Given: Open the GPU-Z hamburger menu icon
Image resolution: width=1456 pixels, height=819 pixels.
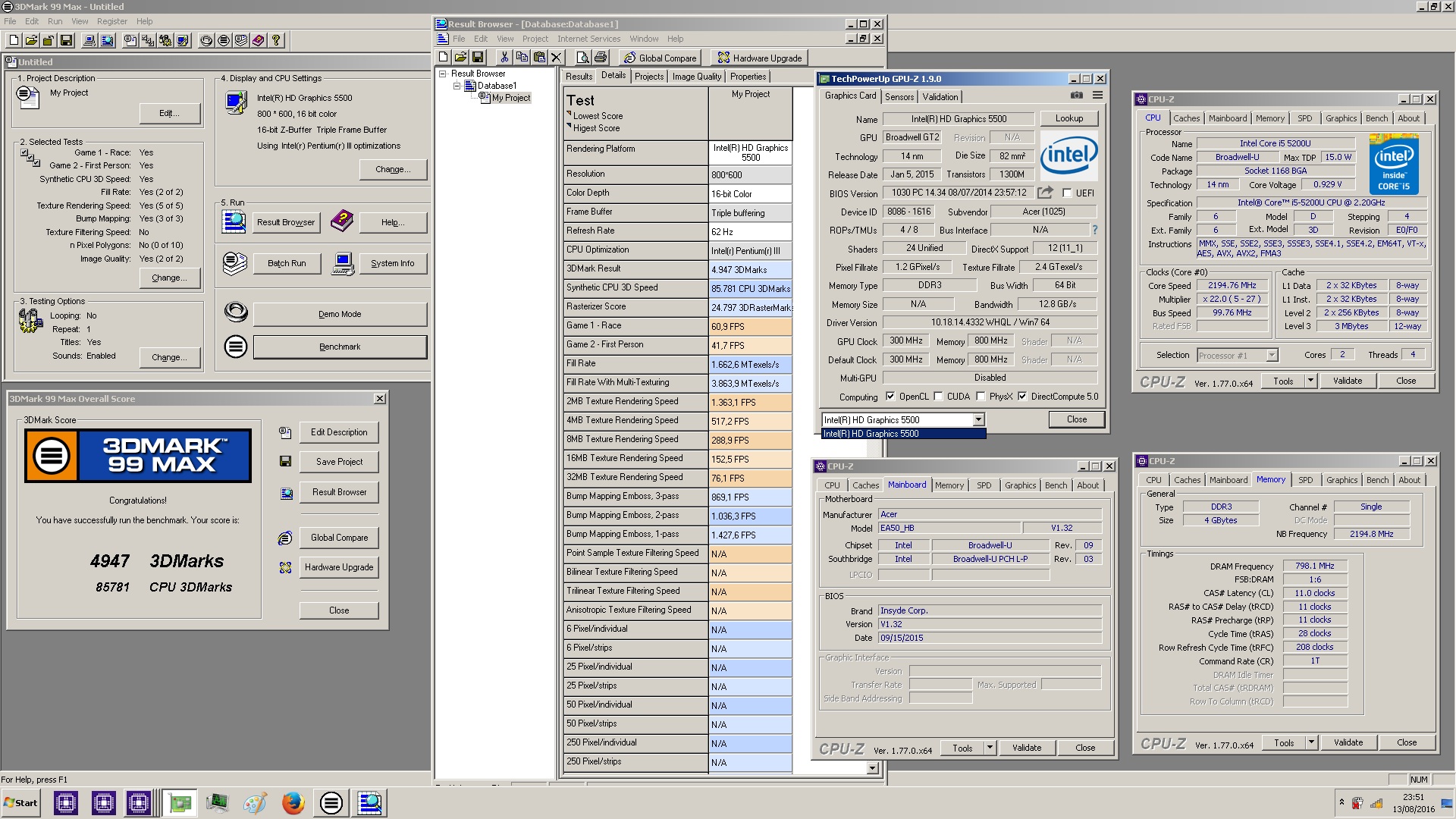Looking at the screenshot, I should coord(1097,96).
